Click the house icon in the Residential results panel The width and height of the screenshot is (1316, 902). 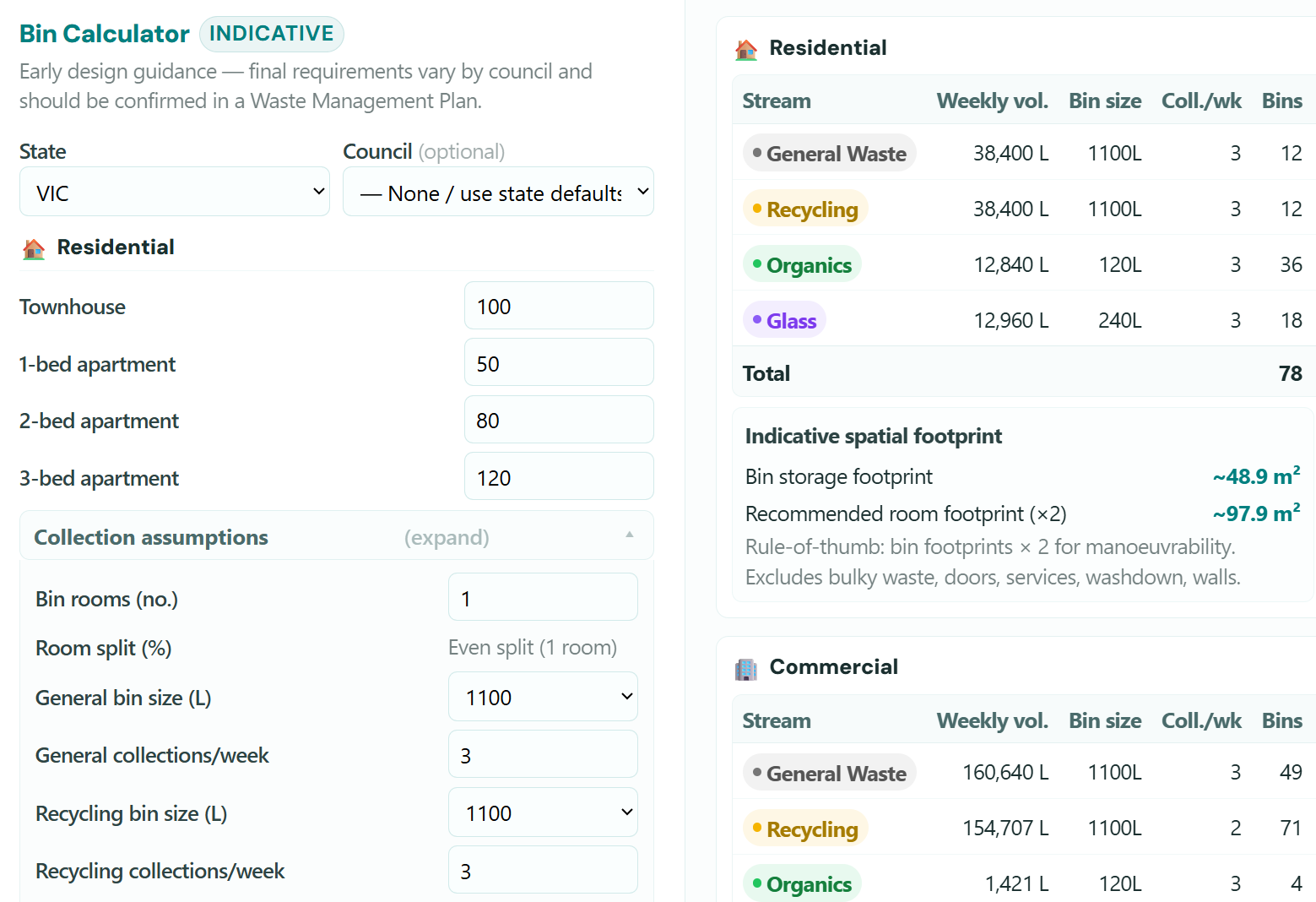[746, 49]
